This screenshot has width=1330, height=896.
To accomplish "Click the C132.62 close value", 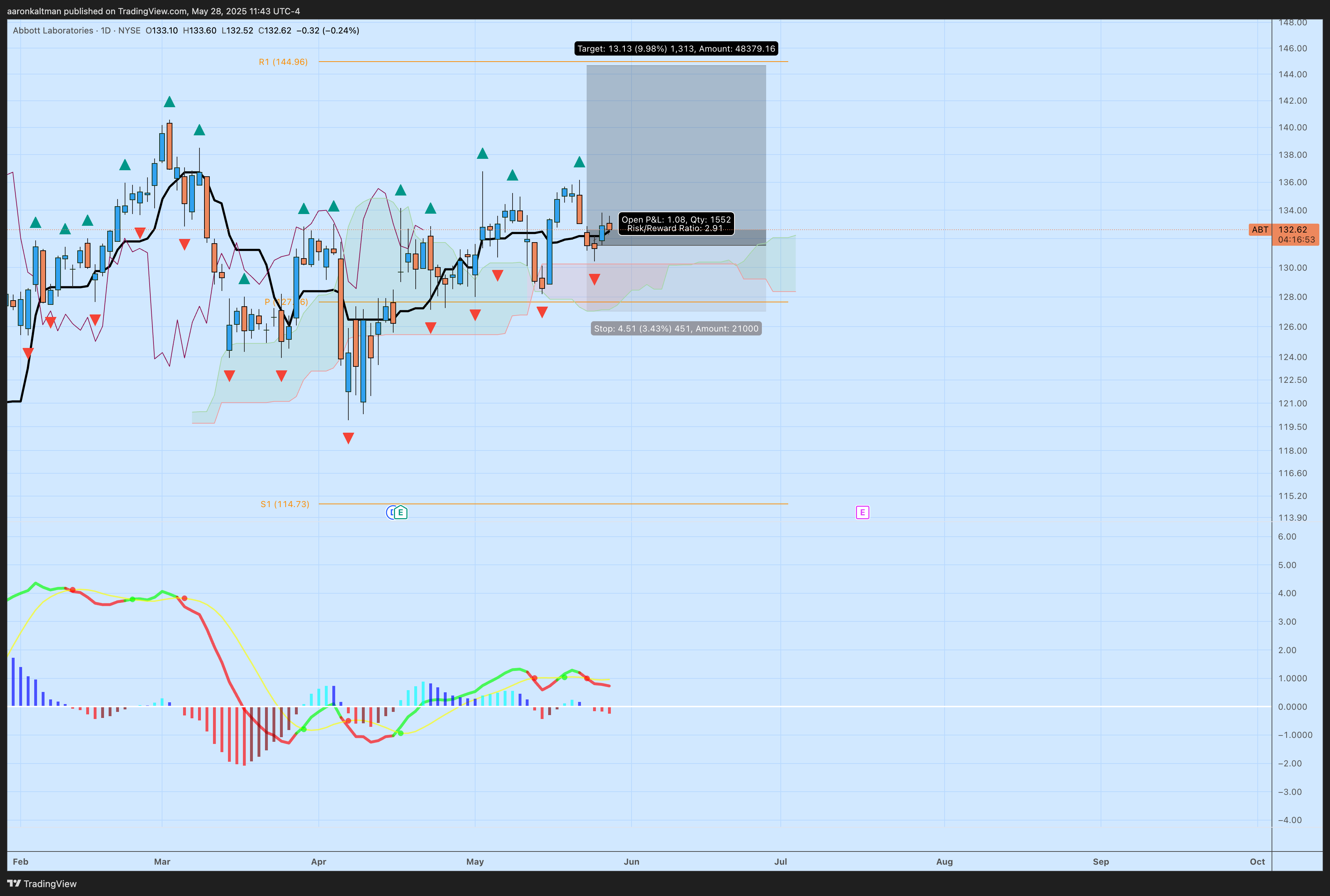I will click(275, 30).
